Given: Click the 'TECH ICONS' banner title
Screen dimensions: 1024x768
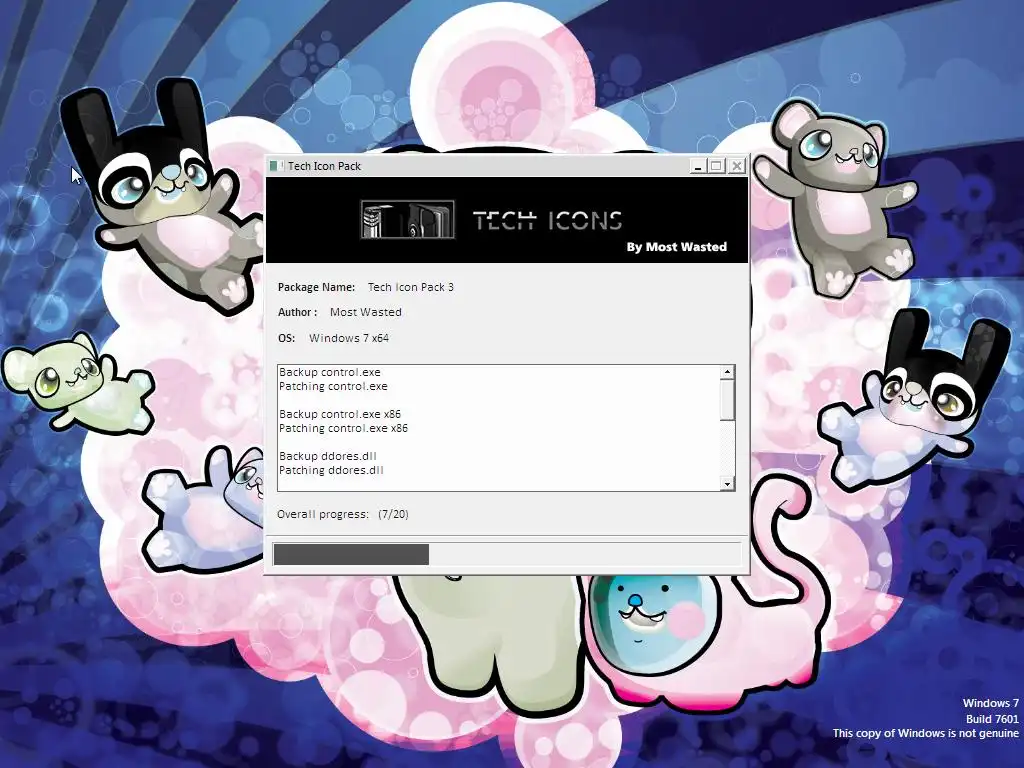Looking at the screenshot, I should pos(547,220).
